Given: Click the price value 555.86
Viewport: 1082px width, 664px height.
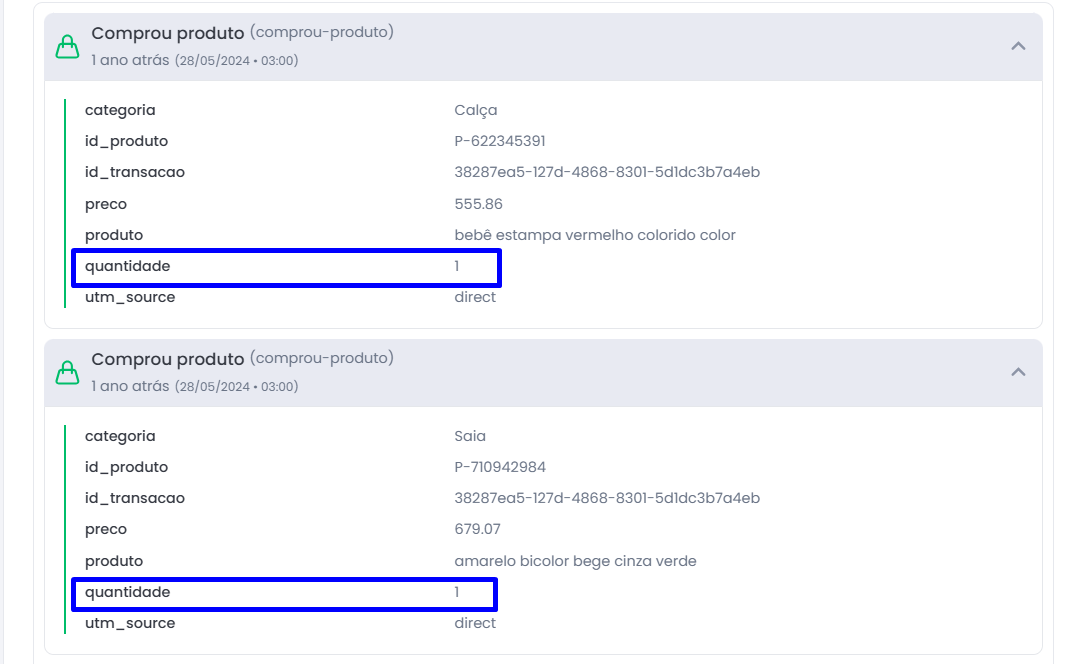Looking at the screenshot, I should coord(478,204).
